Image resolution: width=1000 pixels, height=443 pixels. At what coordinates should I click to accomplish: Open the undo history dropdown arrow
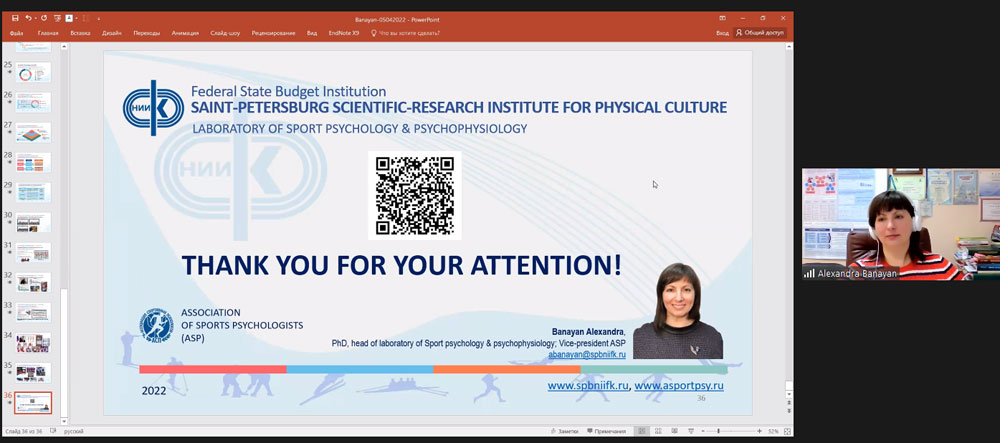pyautogui.click(x=35, y=19)
